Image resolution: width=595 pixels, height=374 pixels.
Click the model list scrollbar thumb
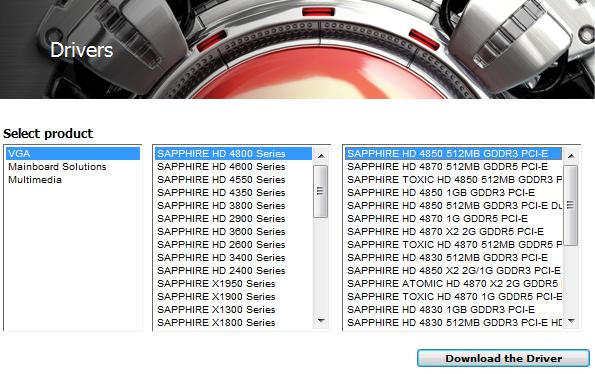click(x=571, y=205)
